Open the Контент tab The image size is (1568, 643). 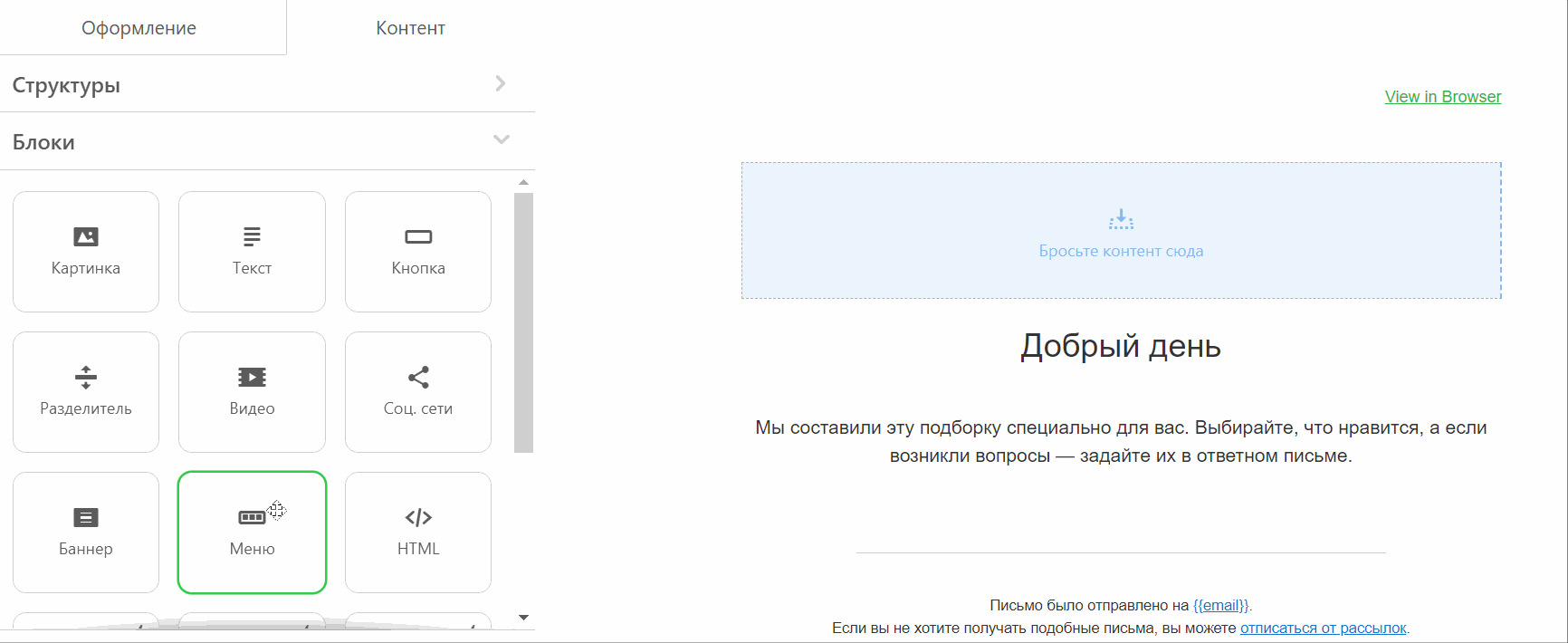click(411, 28)
